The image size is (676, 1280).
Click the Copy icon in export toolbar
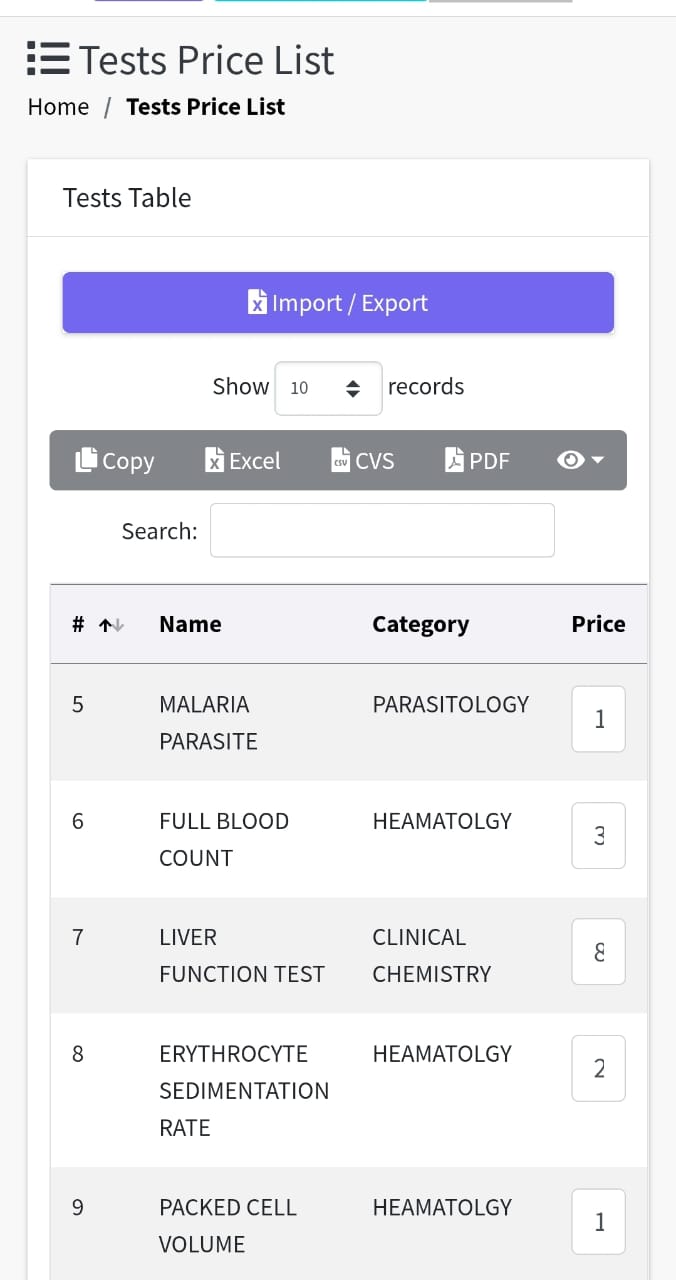86,460
